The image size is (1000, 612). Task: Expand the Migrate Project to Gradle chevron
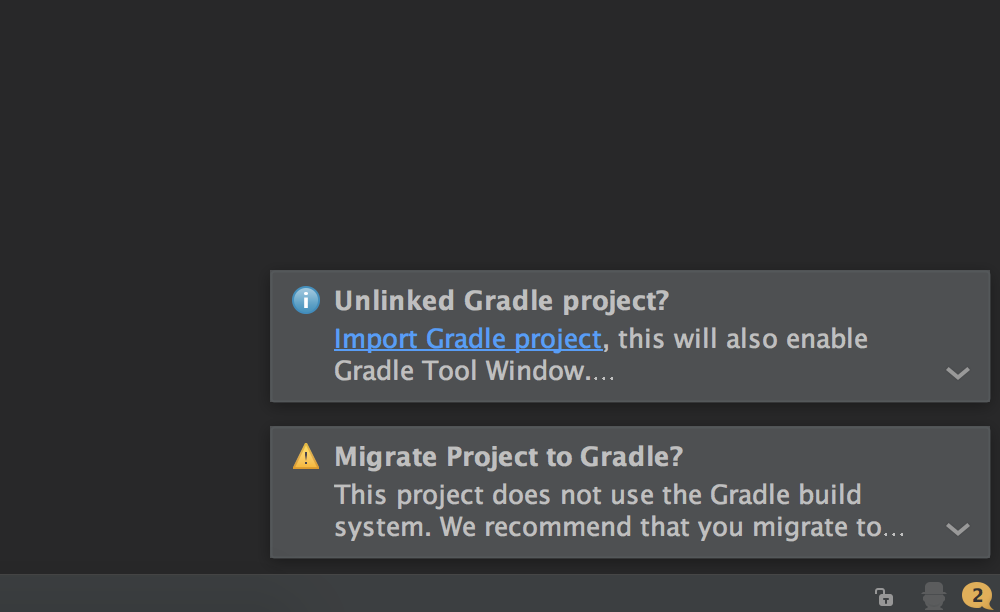957,529
